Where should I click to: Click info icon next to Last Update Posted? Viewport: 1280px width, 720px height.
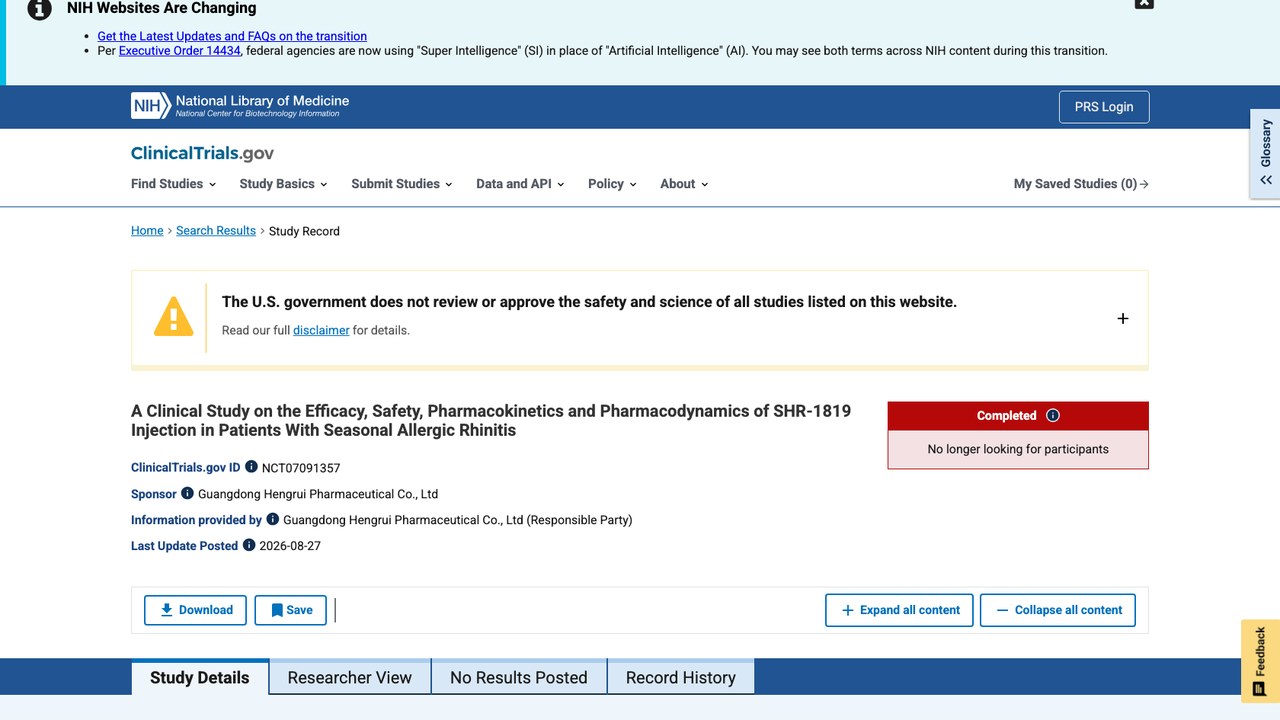(x=249, y=545)
